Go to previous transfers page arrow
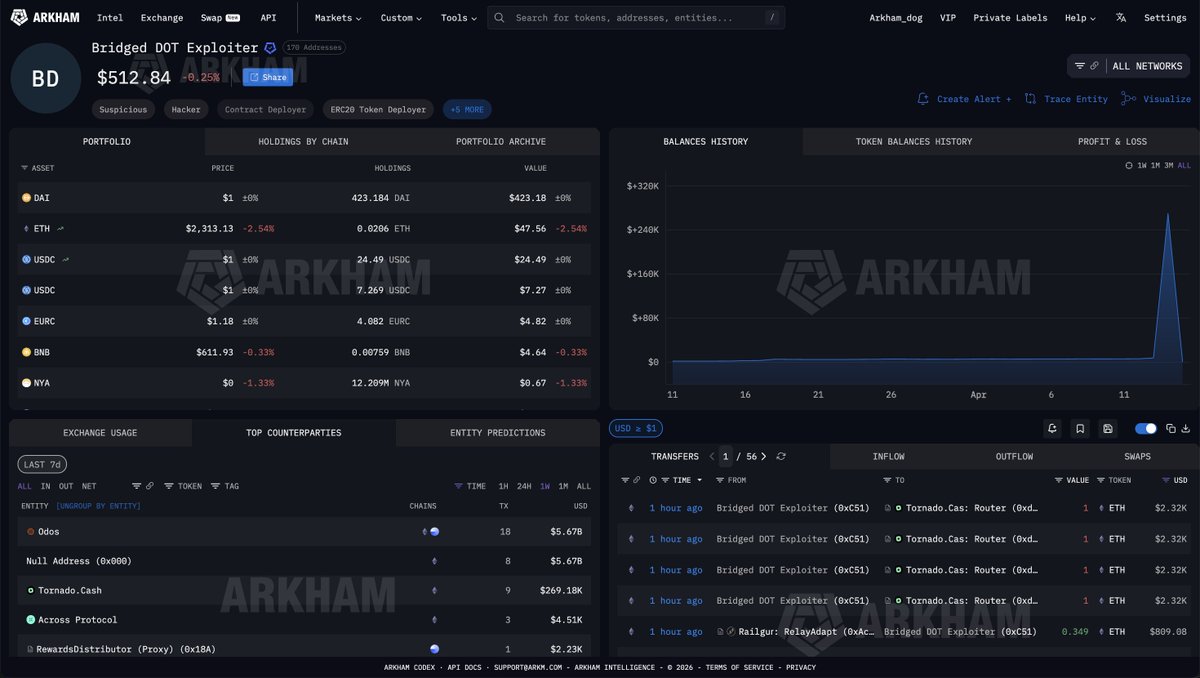The image size is (1200, 678). tap(712, 456)
